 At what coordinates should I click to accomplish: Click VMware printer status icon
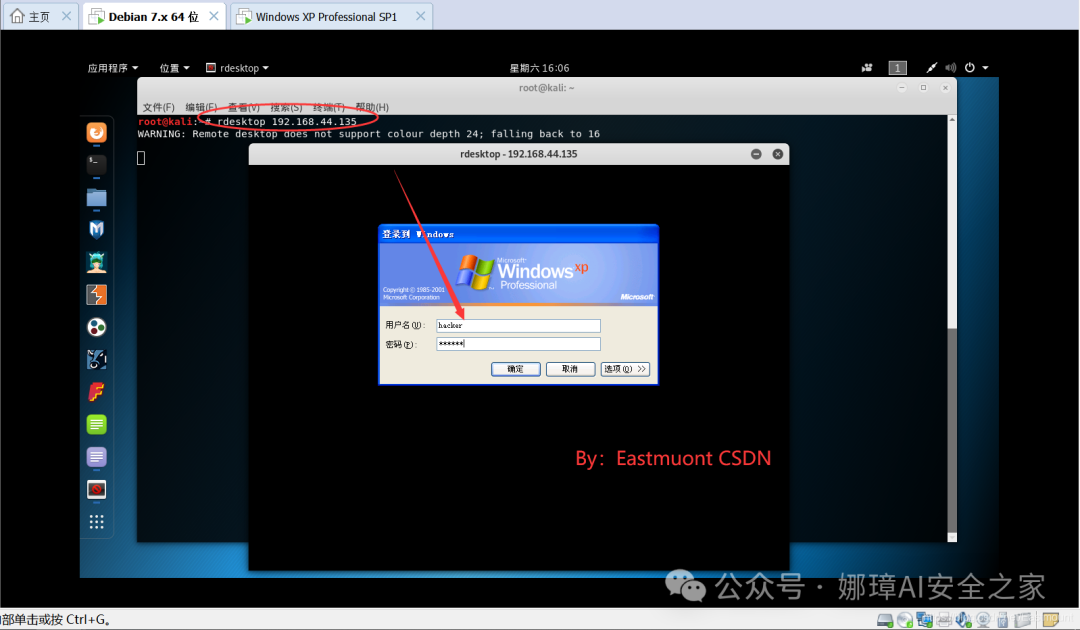[x=944, y=620]
